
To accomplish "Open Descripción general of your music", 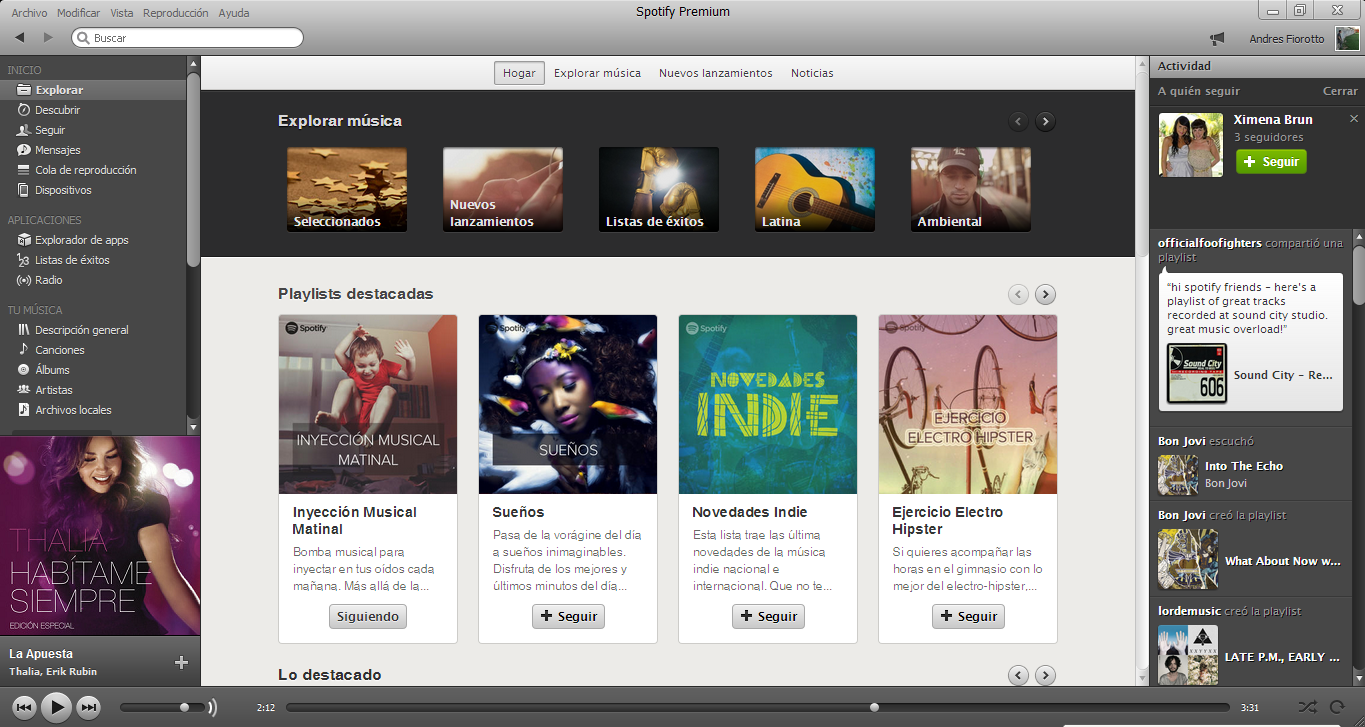I will click(x=93, y=330).
